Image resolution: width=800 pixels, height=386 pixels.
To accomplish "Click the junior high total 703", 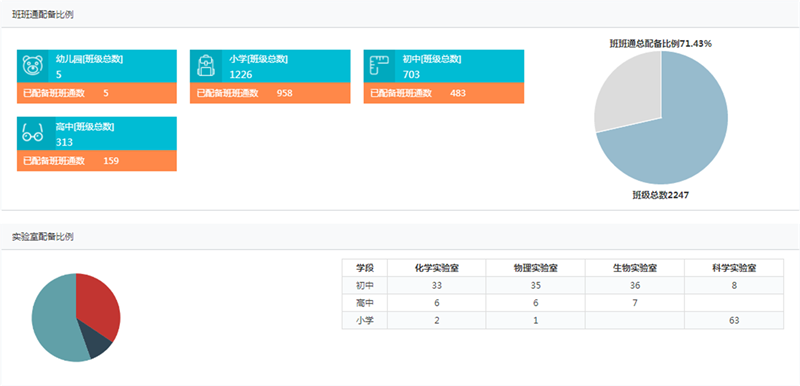I will [x=411, y=74].
